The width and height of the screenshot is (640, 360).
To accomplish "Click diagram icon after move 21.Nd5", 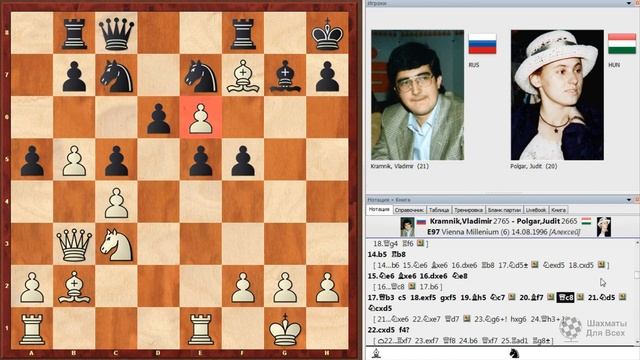I will (x=622, y=297).
